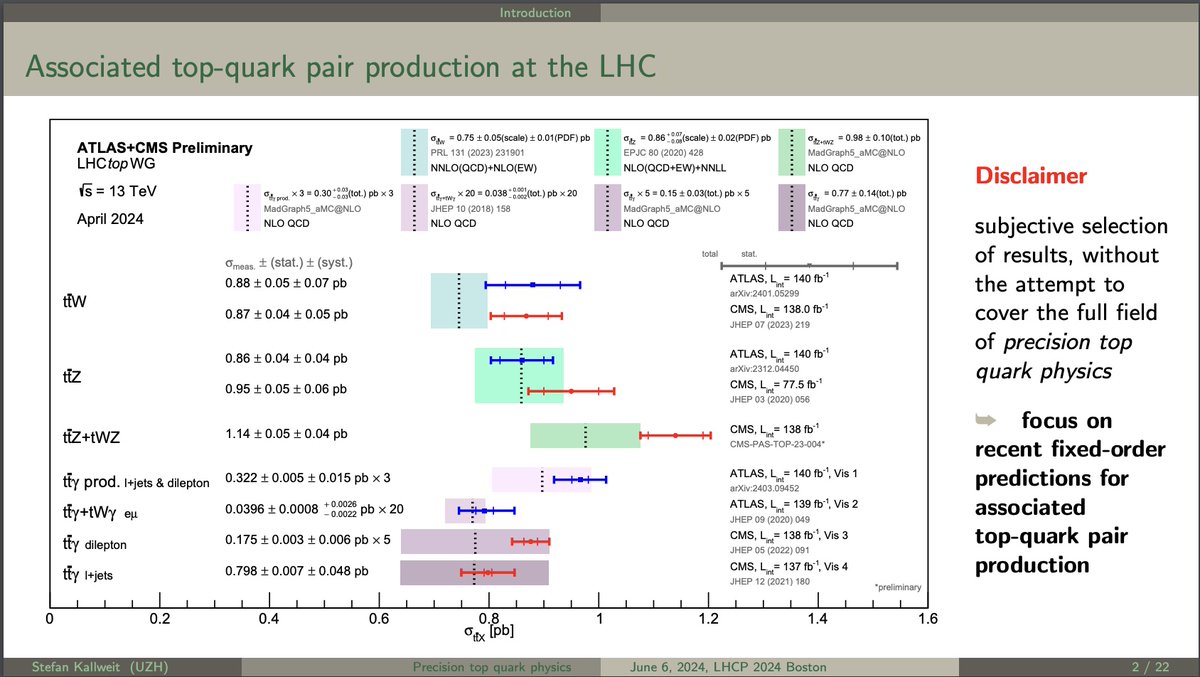
Task: Open the arXiv:2401.05299 reference
Action: [765, 294]
